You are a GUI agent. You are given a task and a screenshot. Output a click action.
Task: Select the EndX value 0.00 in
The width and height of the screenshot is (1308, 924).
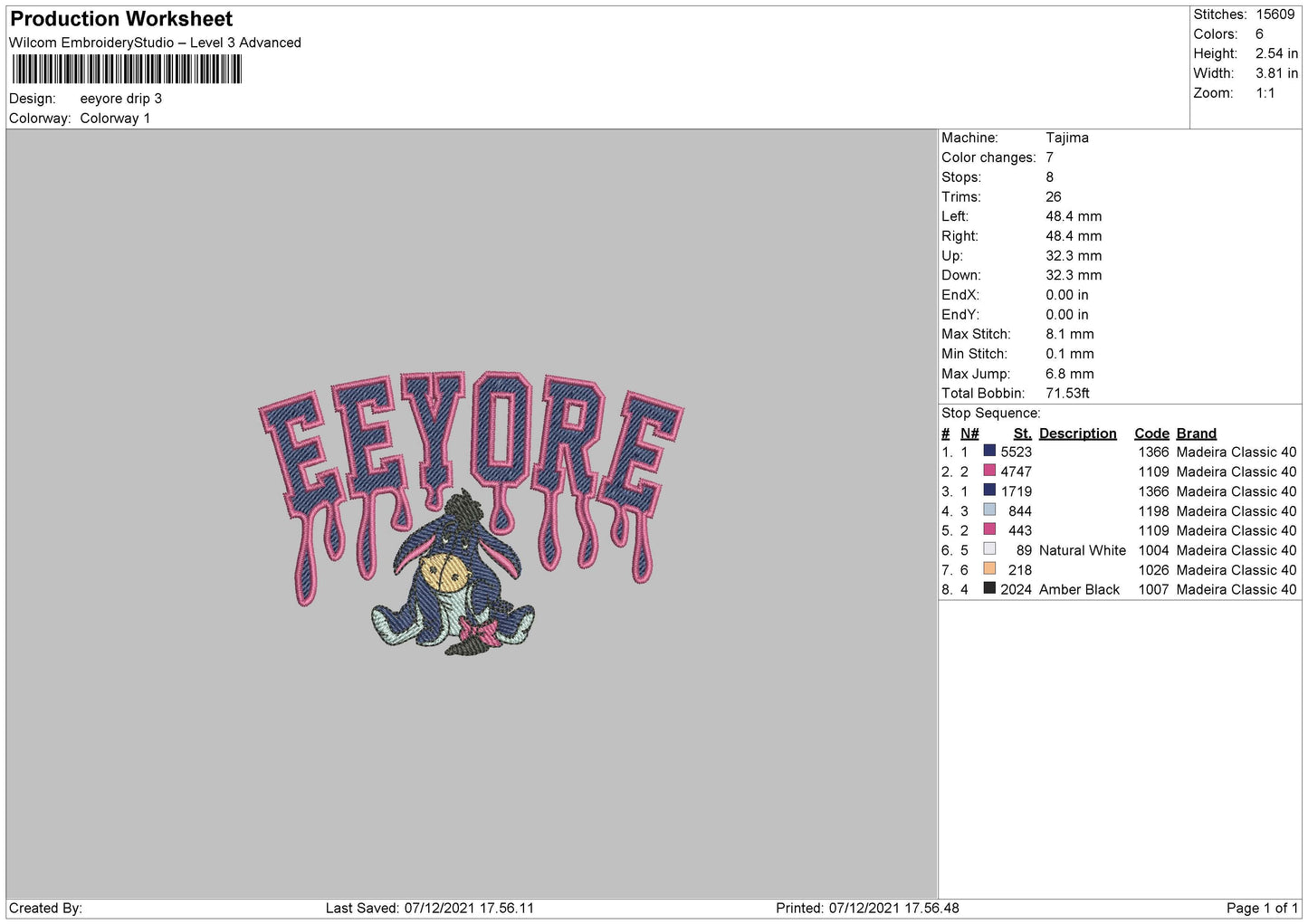click(1067, 295)
